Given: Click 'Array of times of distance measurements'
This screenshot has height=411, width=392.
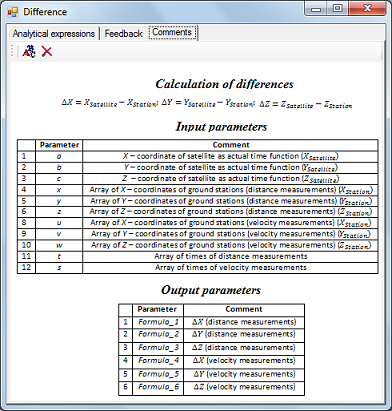Looking at the screenshot, I should click(231, 256).
